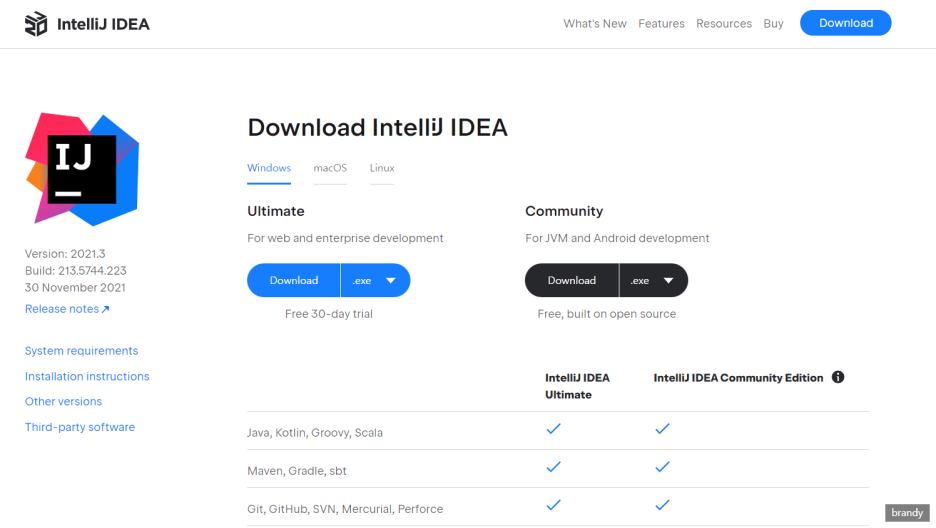Viewport: 936px width, 528px height.
Task: Click Ultimate checkmark for Maven, Gradle, sbt
Action: pyautogui.click(x=553, y=467)
